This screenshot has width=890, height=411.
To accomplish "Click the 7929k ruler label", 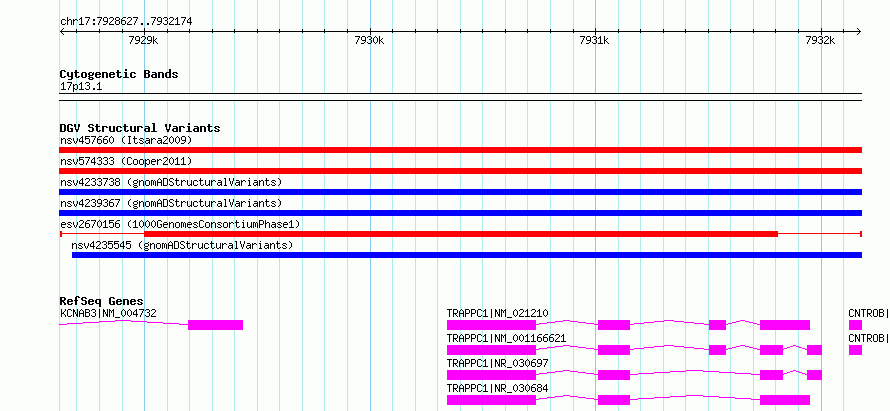I will (143, 40).
